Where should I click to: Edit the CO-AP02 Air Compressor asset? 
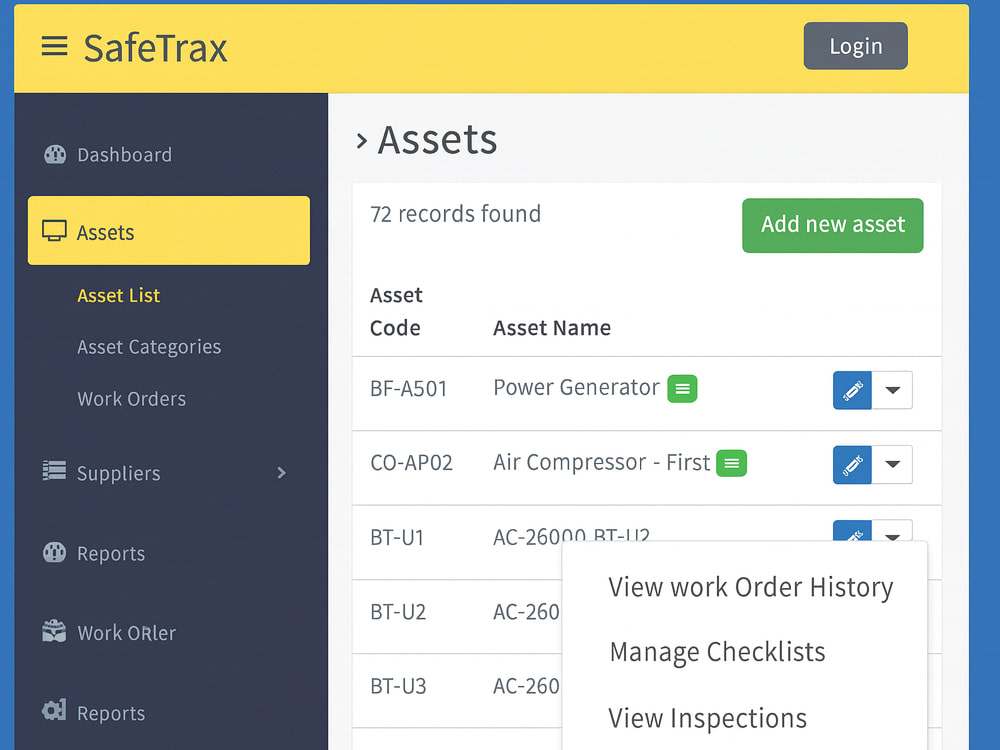click(852, 464)
